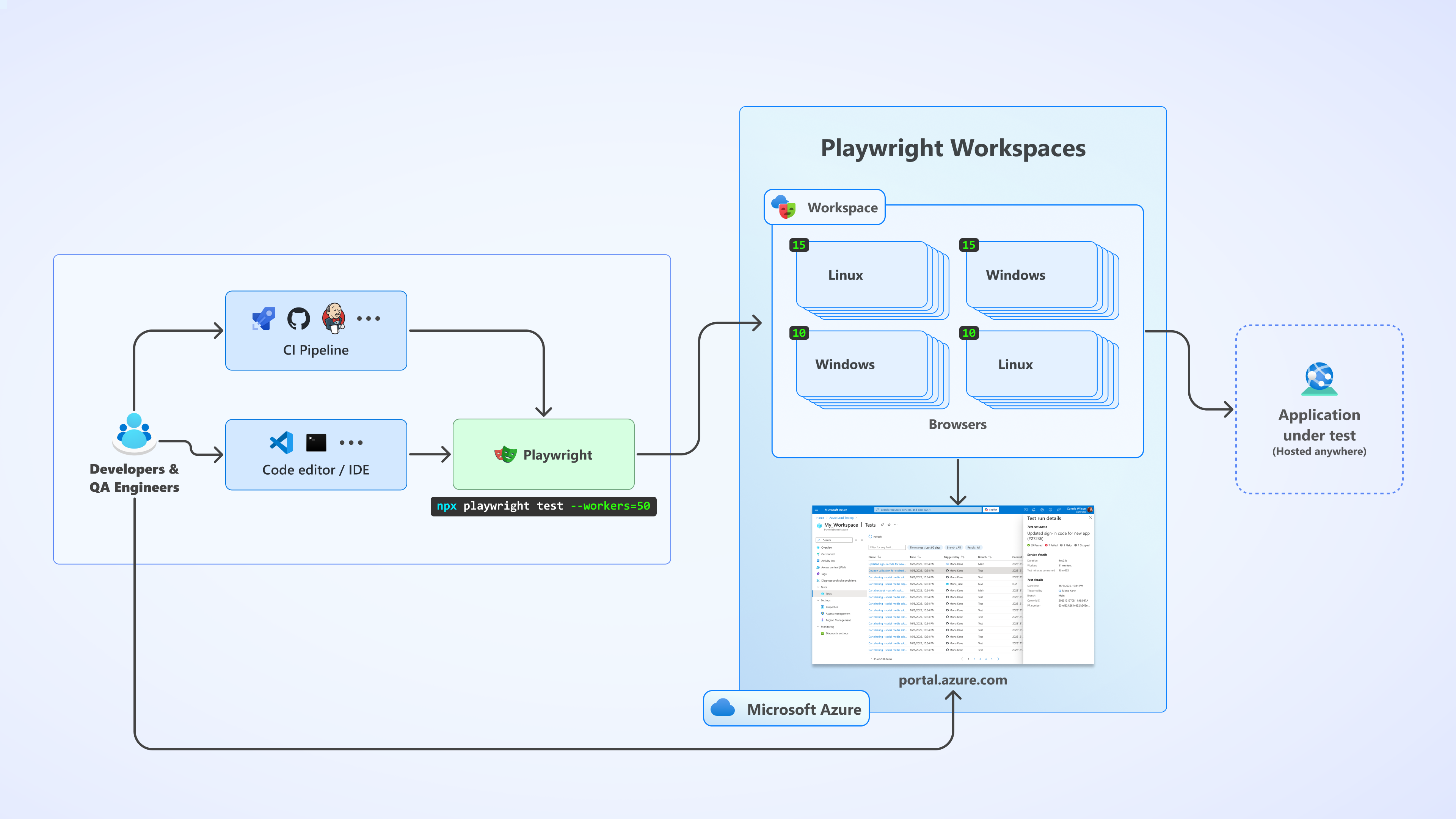Open the Time range Last 90 days filter

click(925, 548)
